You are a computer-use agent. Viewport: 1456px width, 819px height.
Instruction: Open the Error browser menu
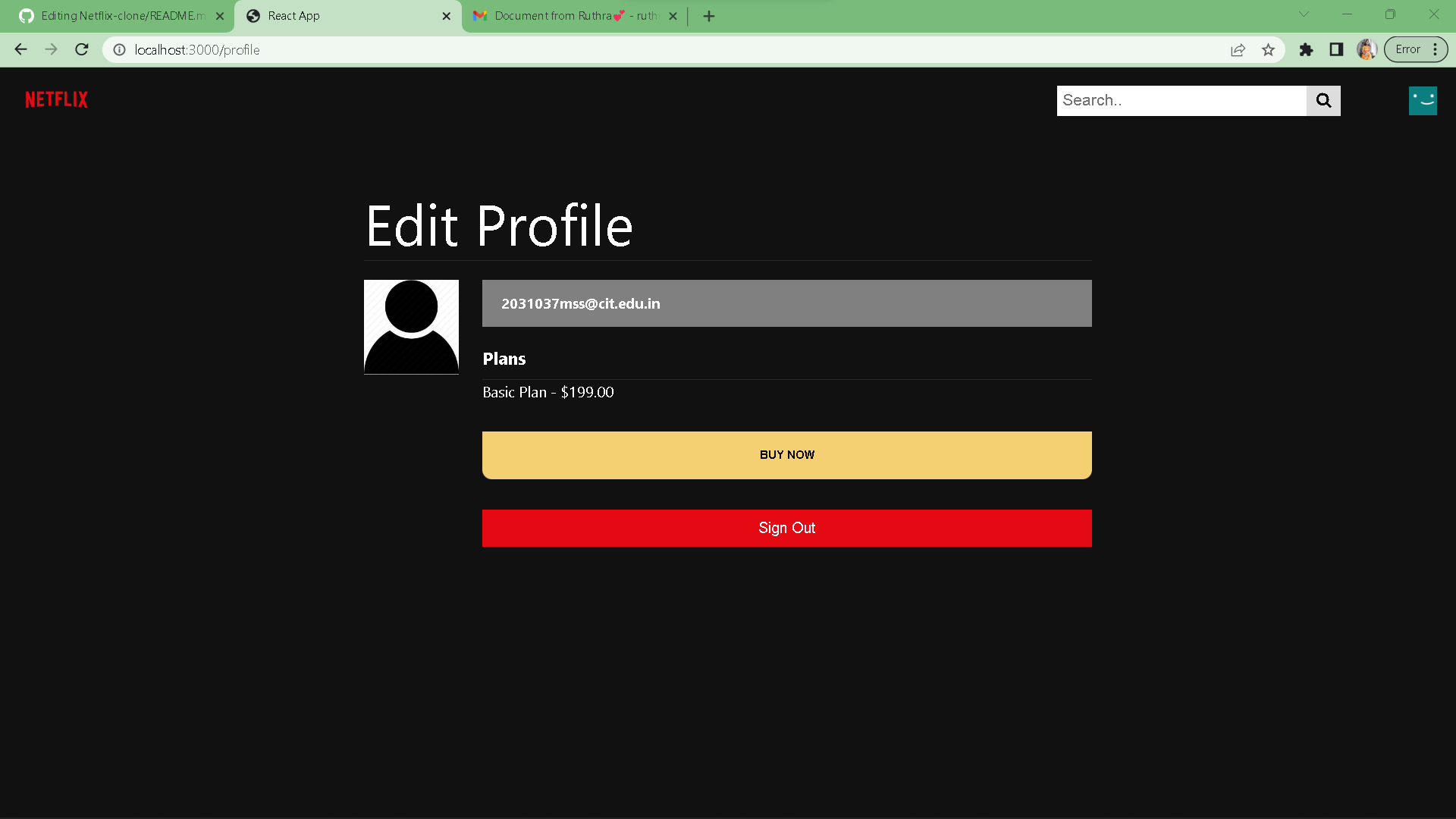(x=1408, y=49)
